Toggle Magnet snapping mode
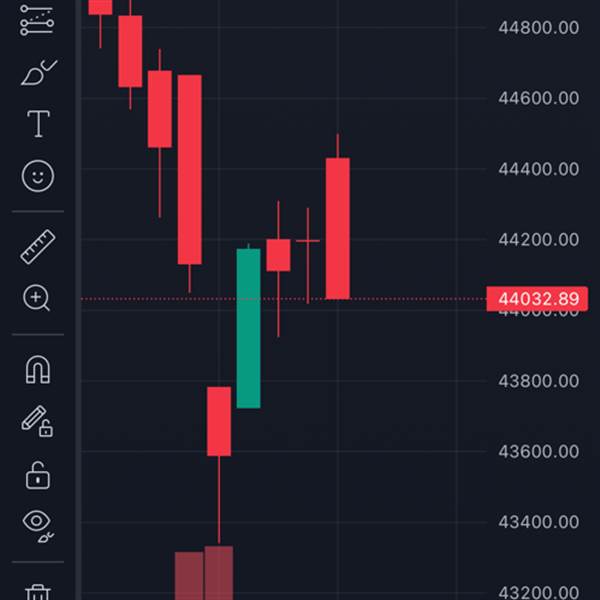The height and width of the screenshot is (600, 600). pyautogui.click(x=38, y=370)
